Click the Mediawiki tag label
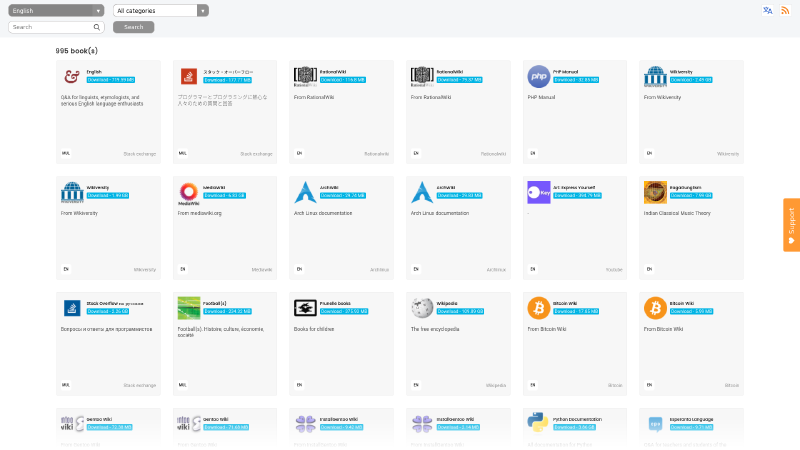This screenshot has width=800, height=450. point(262,269)
